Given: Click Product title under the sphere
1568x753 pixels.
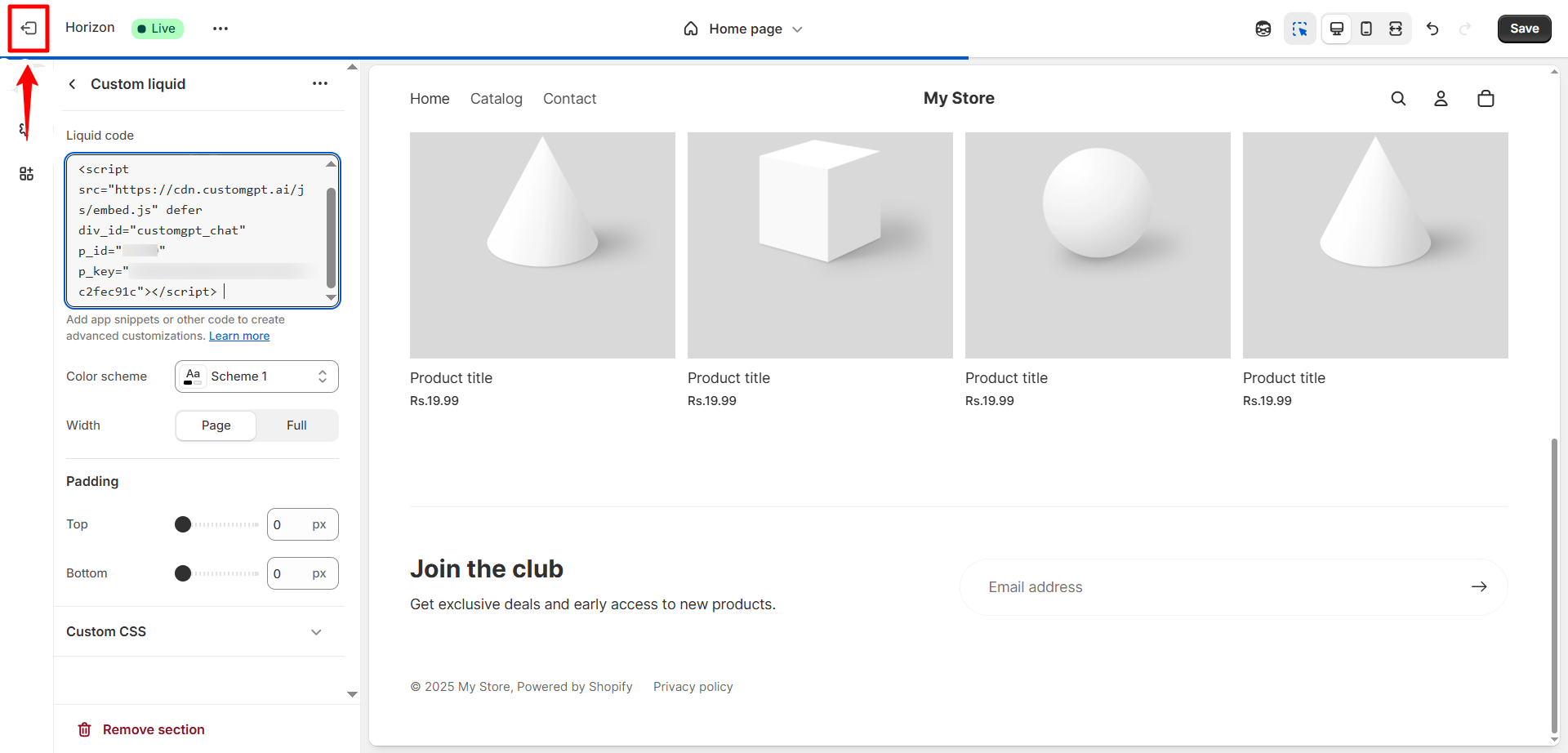Looking at the screenshot, I should coord(1006,378).
